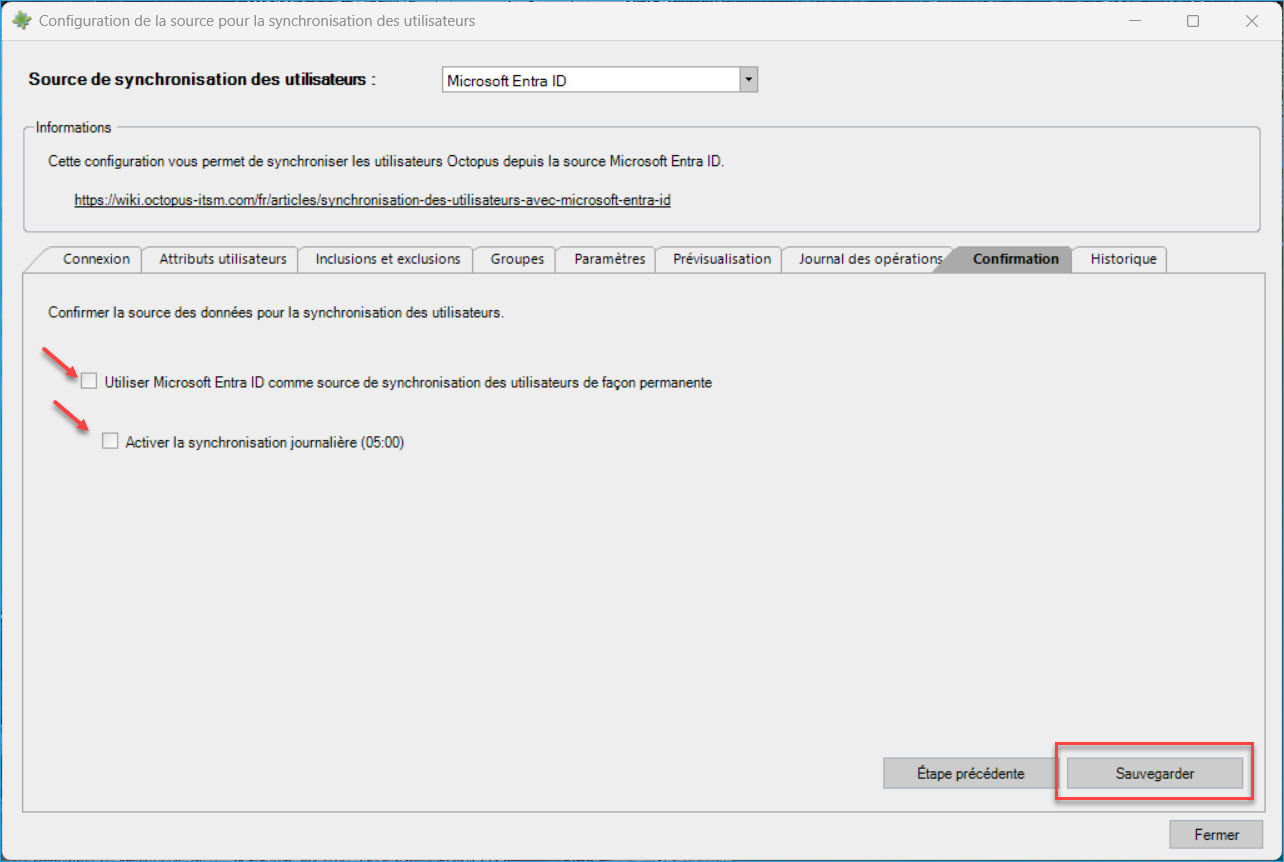Click the Sauvegarder button
The image size is (1284, 862).
pyautogui.click(x=1155, y=773)
